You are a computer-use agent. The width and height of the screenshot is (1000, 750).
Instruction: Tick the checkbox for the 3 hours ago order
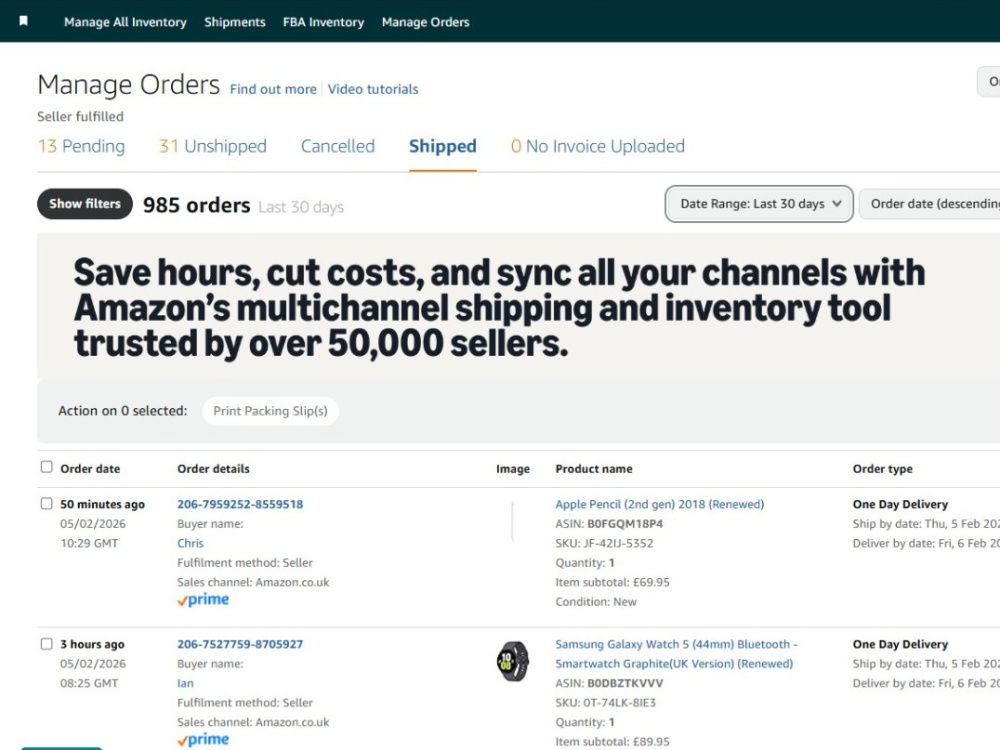point(47,643)
